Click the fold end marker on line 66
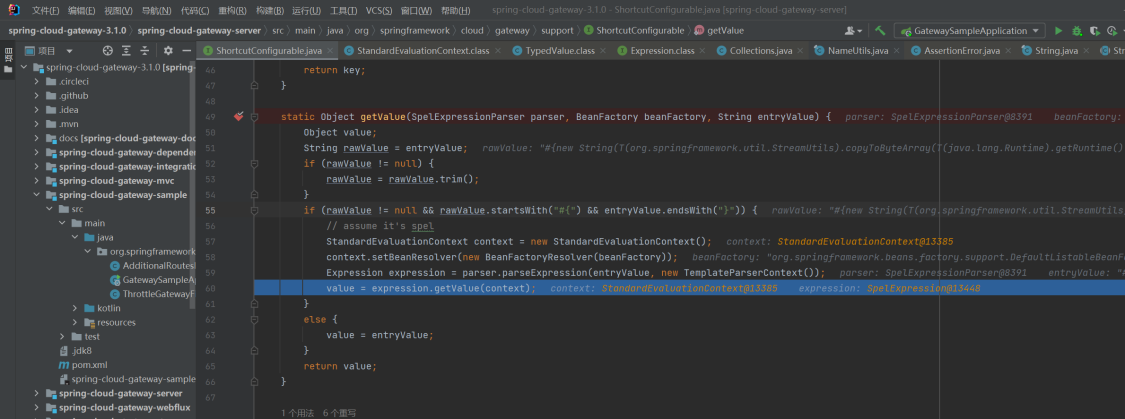The height and width of the screenshot is (419, 1125). click(x=255, y=382)
